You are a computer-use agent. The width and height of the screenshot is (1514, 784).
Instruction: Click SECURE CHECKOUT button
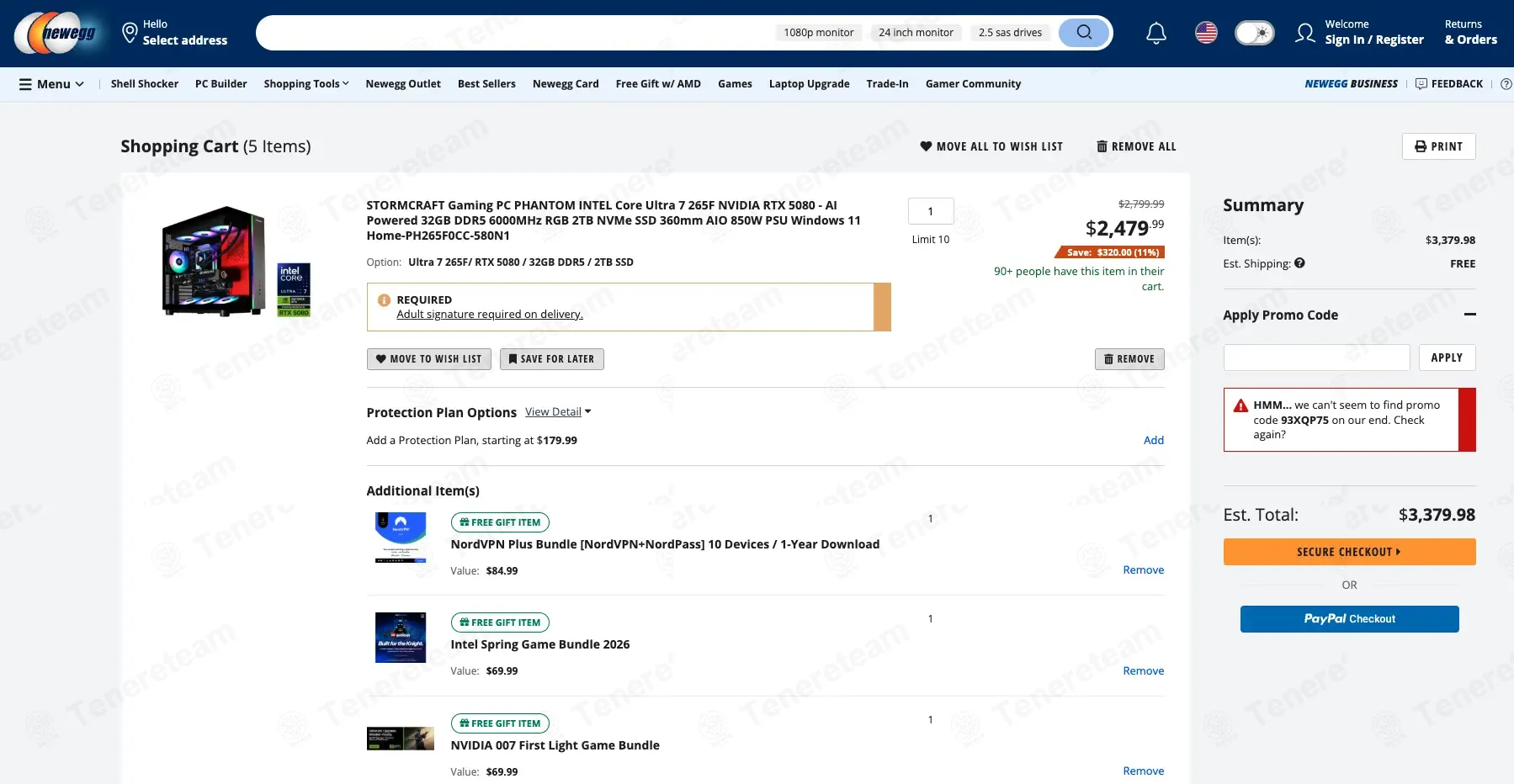1349,552
